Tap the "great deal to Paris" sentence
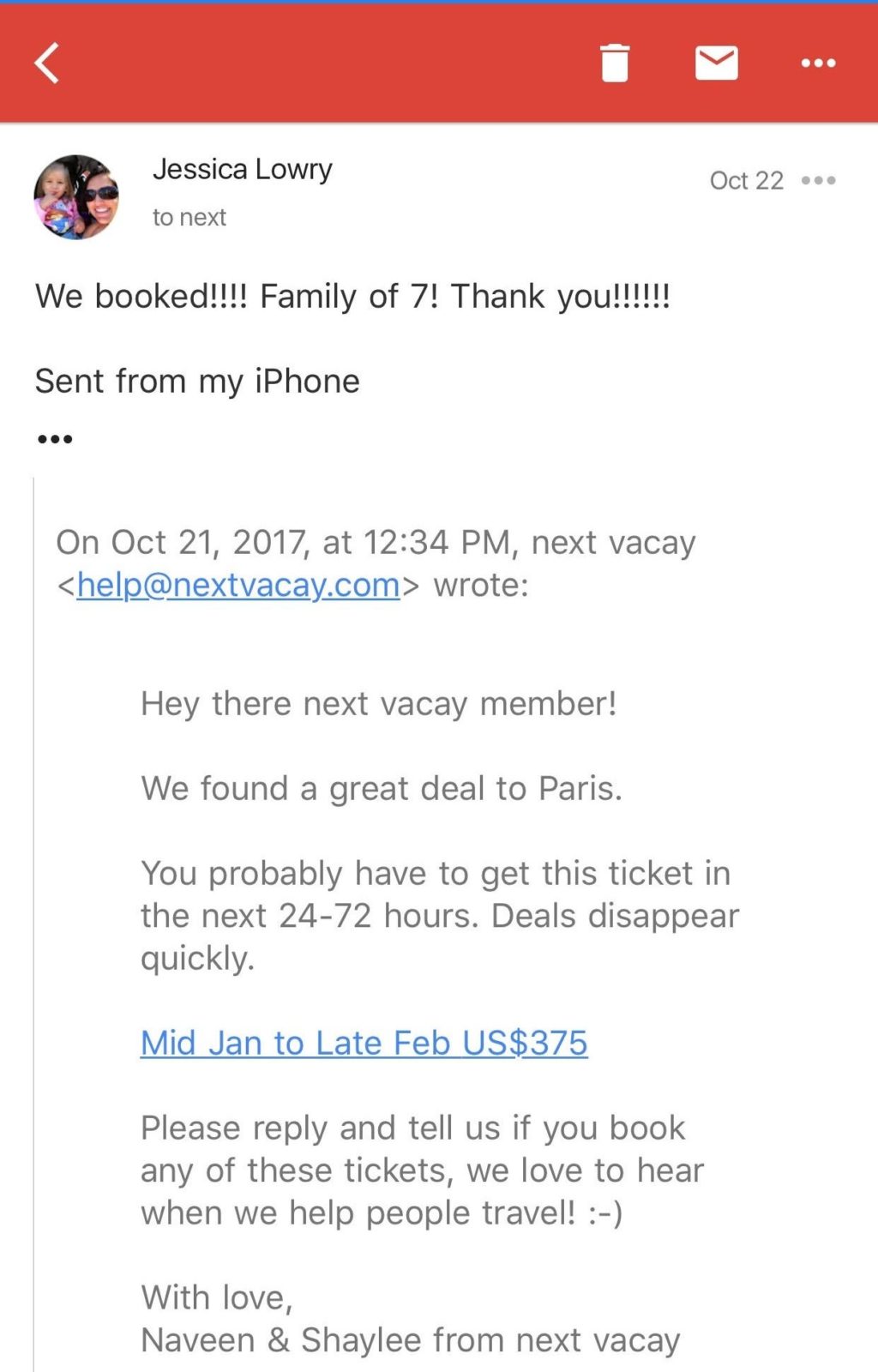This screenshot has width=878, height=1372. point(382,789)
